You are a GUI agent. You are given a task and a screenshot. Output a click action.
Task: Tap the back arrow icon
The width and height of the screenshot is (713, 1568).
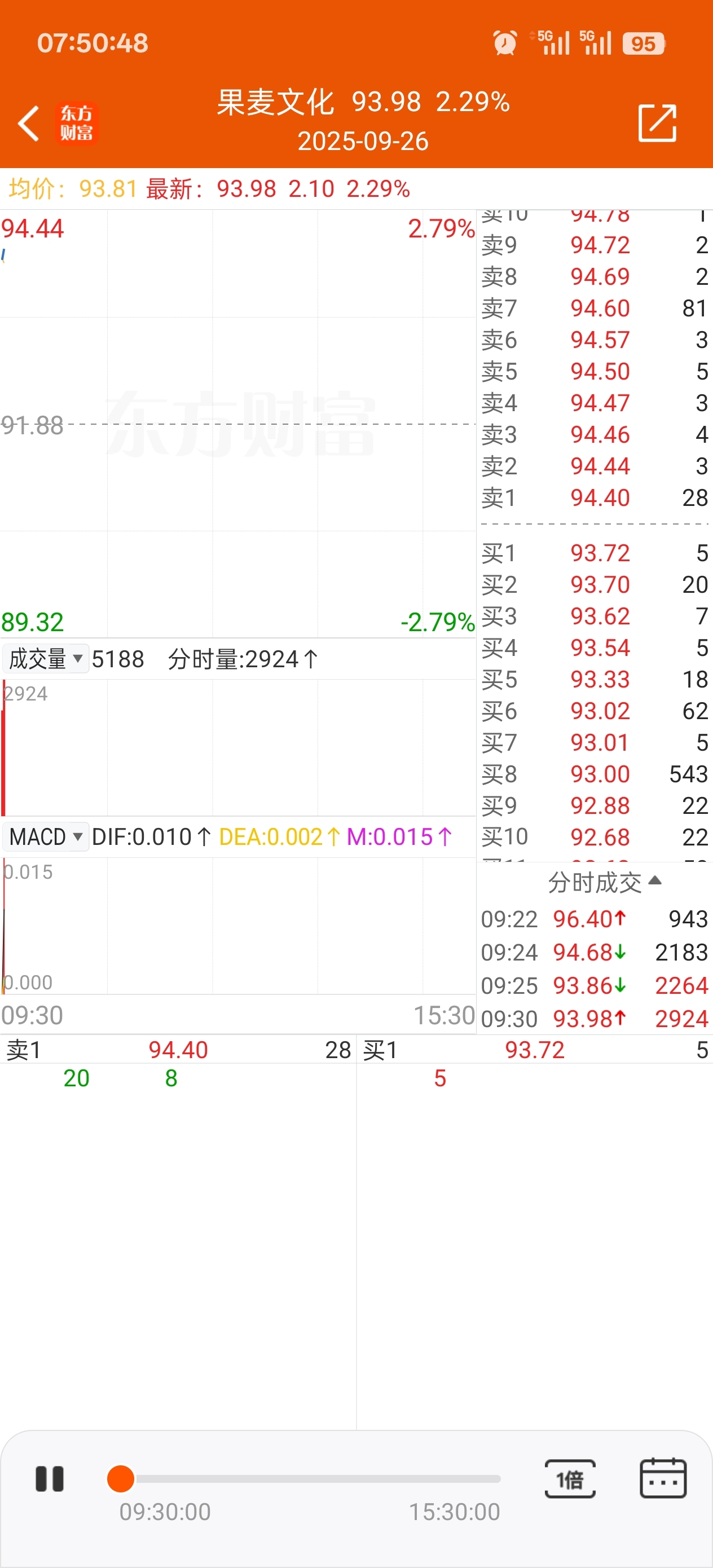pos(29,123)
